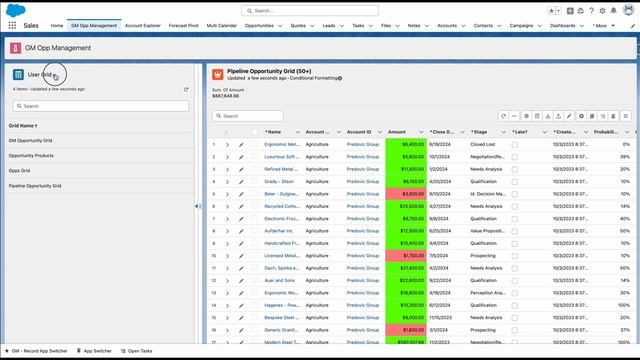Click the pencil edit icon in grid toolbar

(x=569, y=116)
